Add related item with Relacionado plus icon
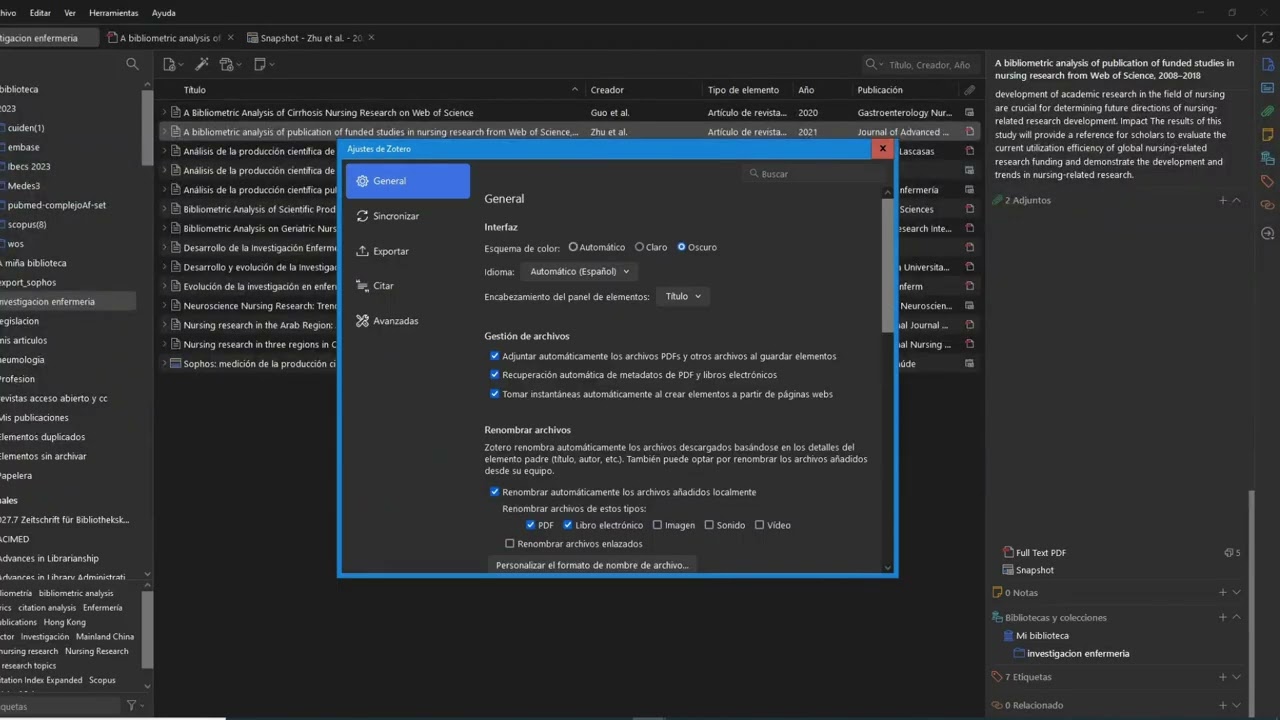This screenshot has height=720, width=1280. point(1222,705)
